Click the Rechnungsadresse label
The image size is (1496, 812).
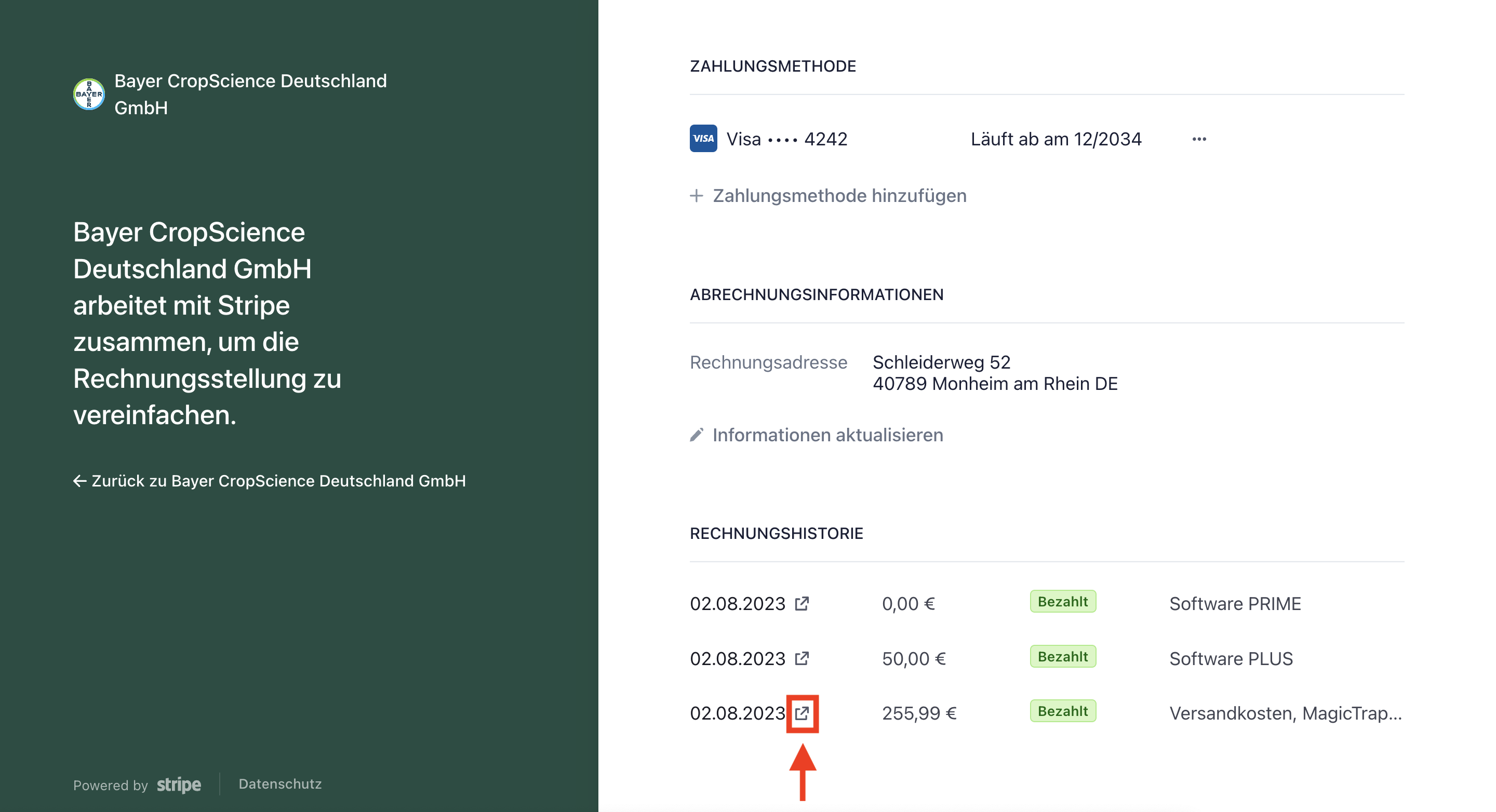(x=768, y=362)
